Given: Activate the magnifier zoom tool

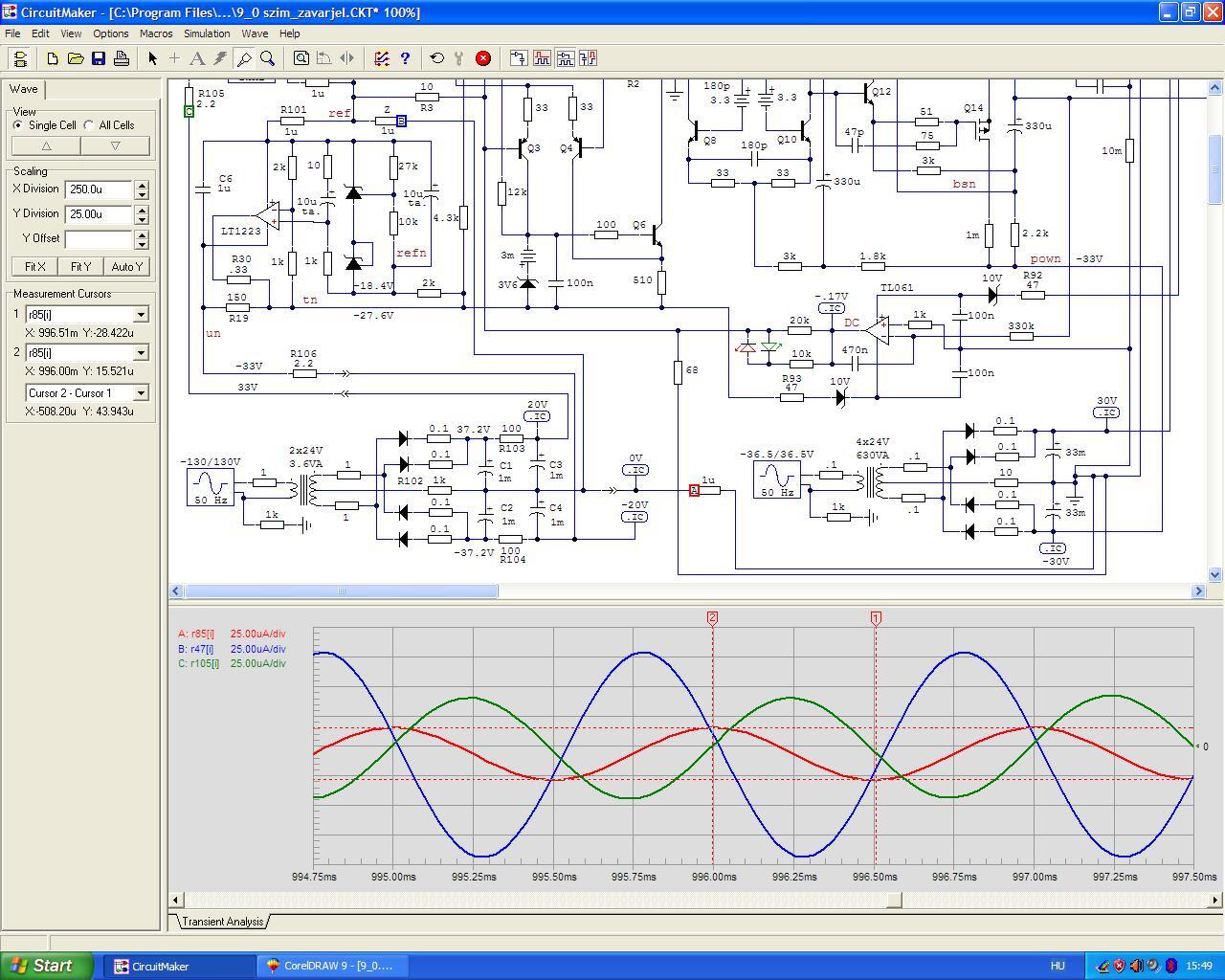Looking at the screenshot, I should coord(268,58).
